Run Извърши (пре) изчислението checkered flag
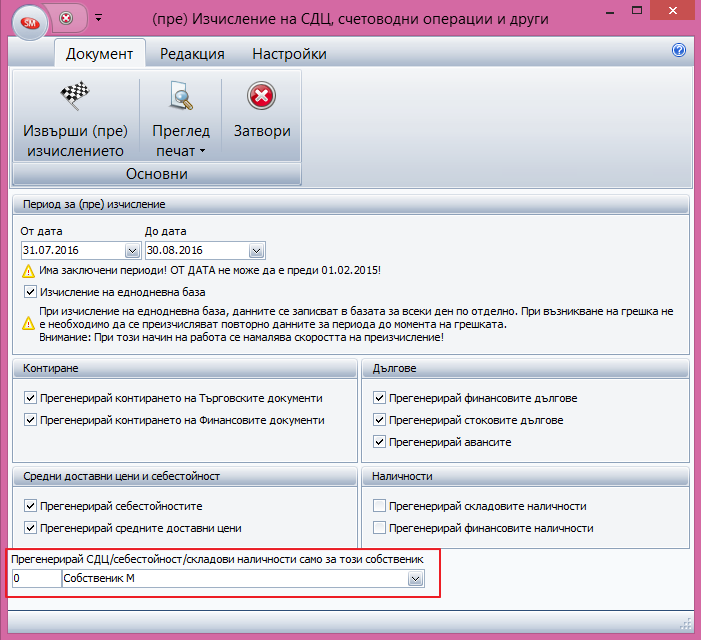 tap(76, 117)
